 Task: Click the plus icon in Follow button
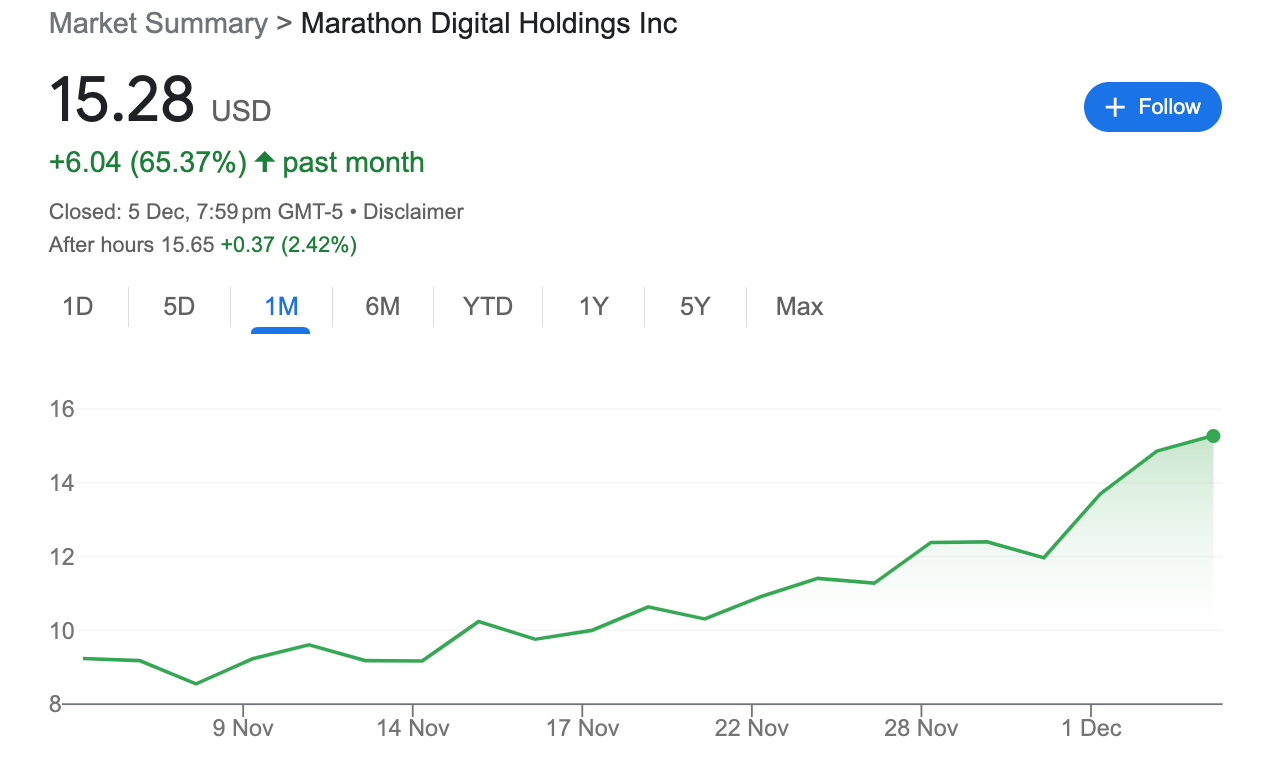[1115, 107]
